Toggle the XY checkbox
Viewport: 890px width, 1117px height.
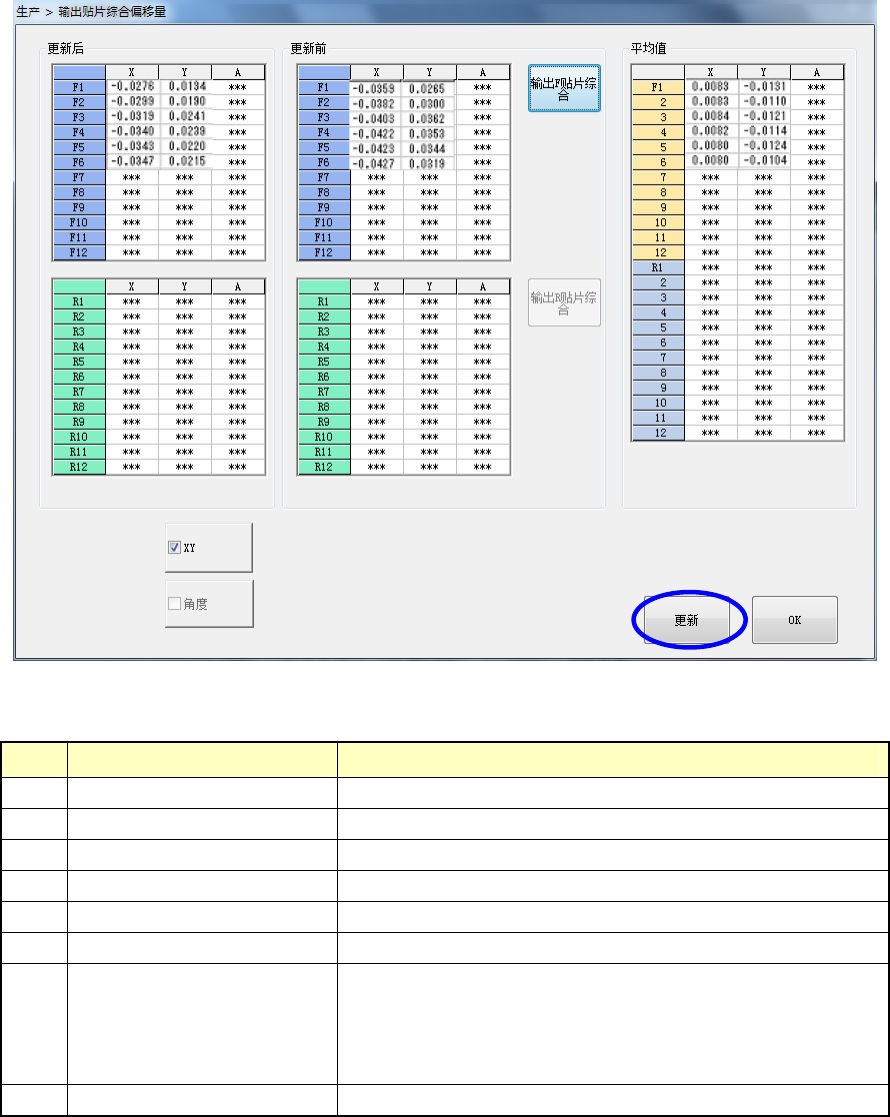(x=175, y=548)
